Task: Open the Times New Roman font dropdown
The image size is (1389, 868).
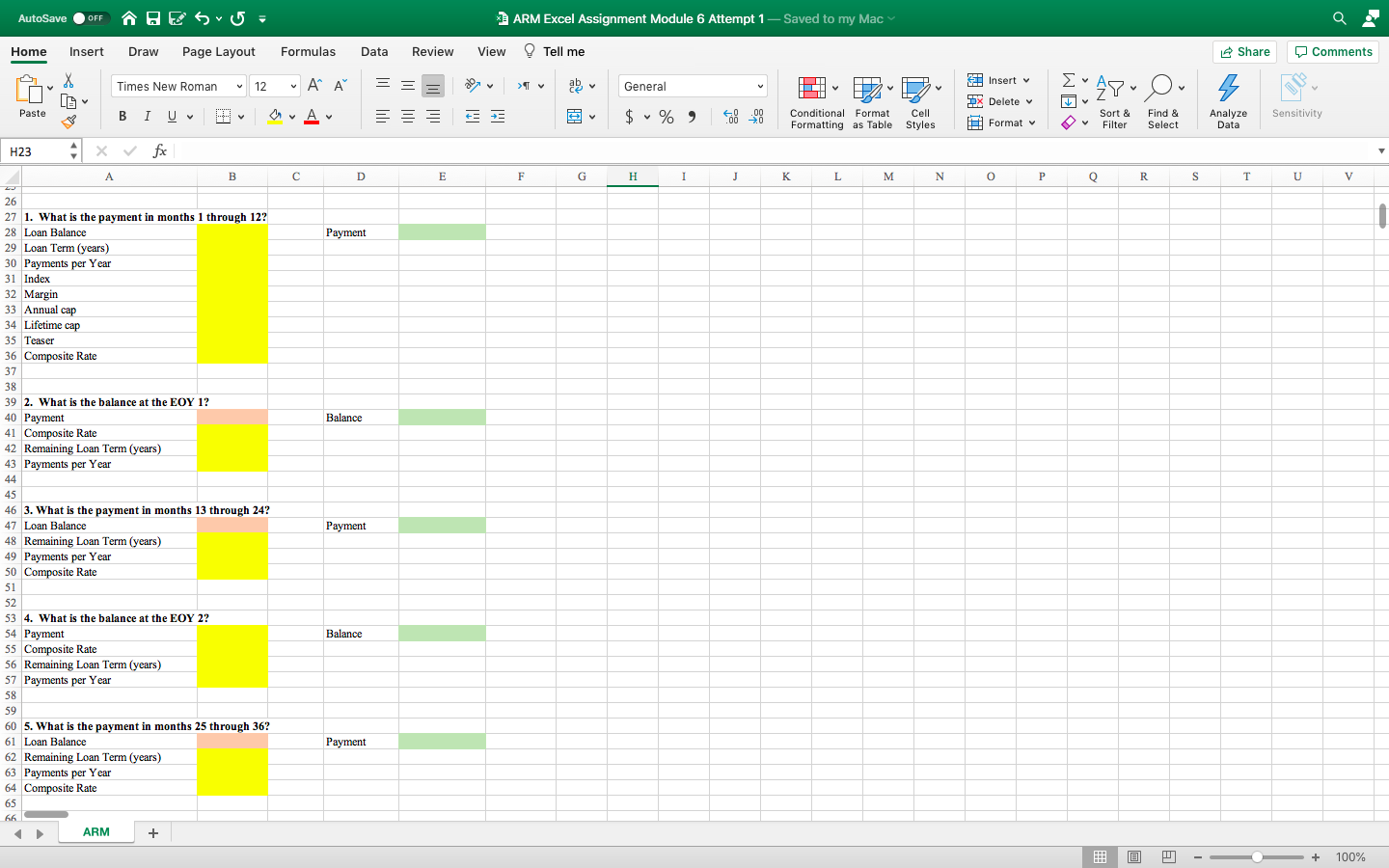Action: [x=177, y=86]
